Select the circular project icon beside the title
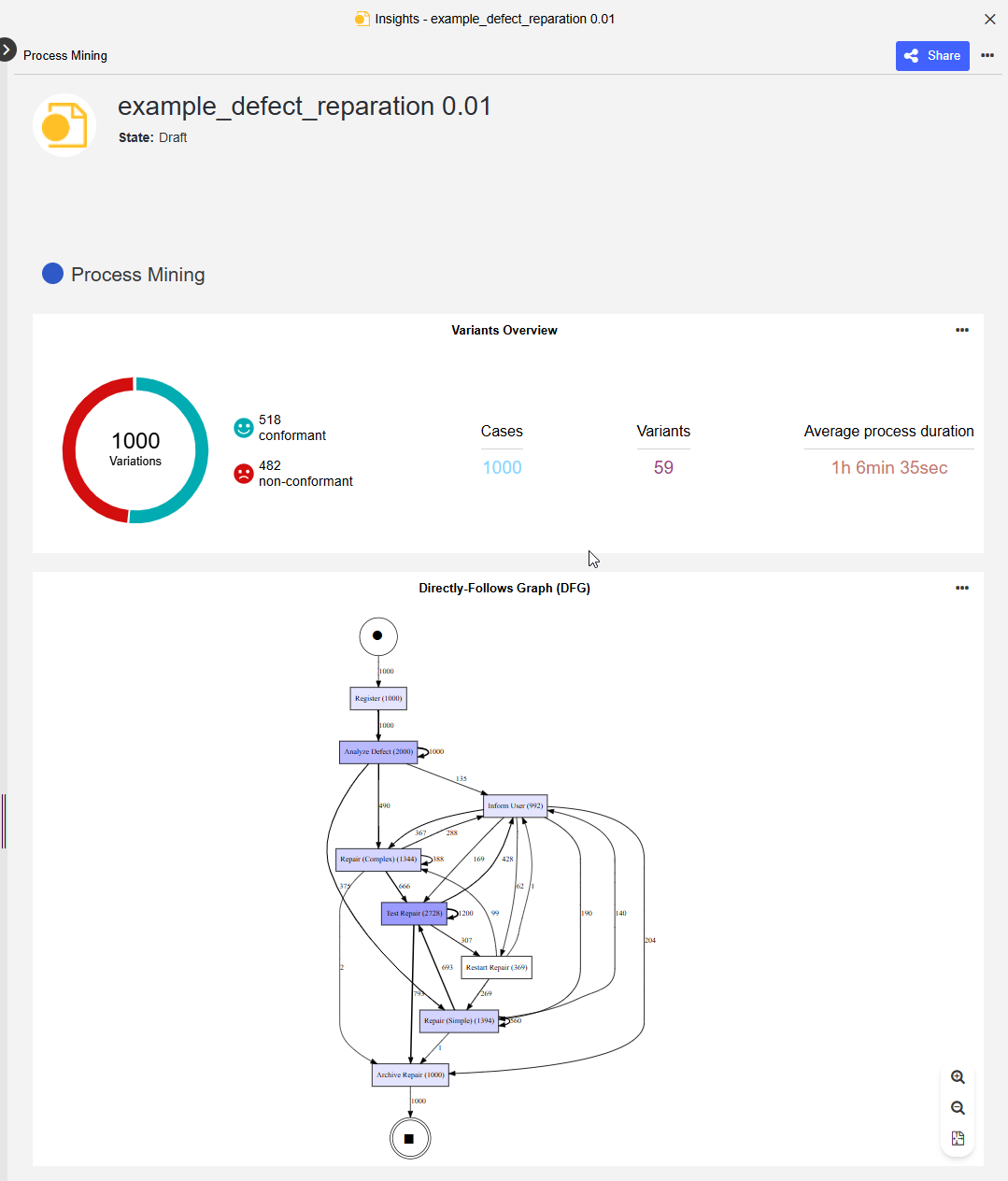This screenshot has height=1181, width=1008. 64,124
